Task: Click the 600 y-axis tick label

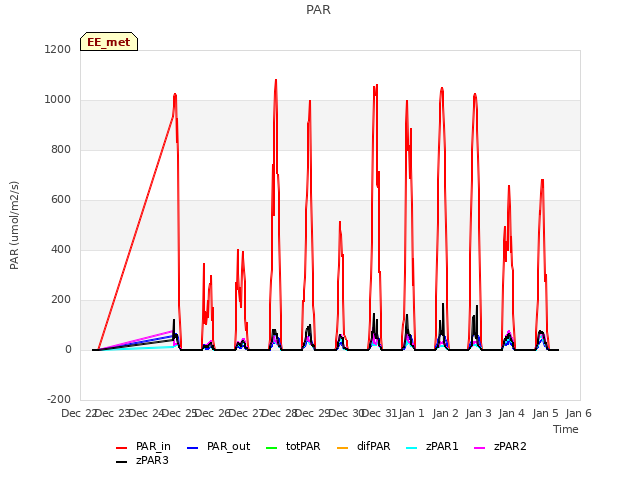Action: pyautogui.click(x=61, y=200)
